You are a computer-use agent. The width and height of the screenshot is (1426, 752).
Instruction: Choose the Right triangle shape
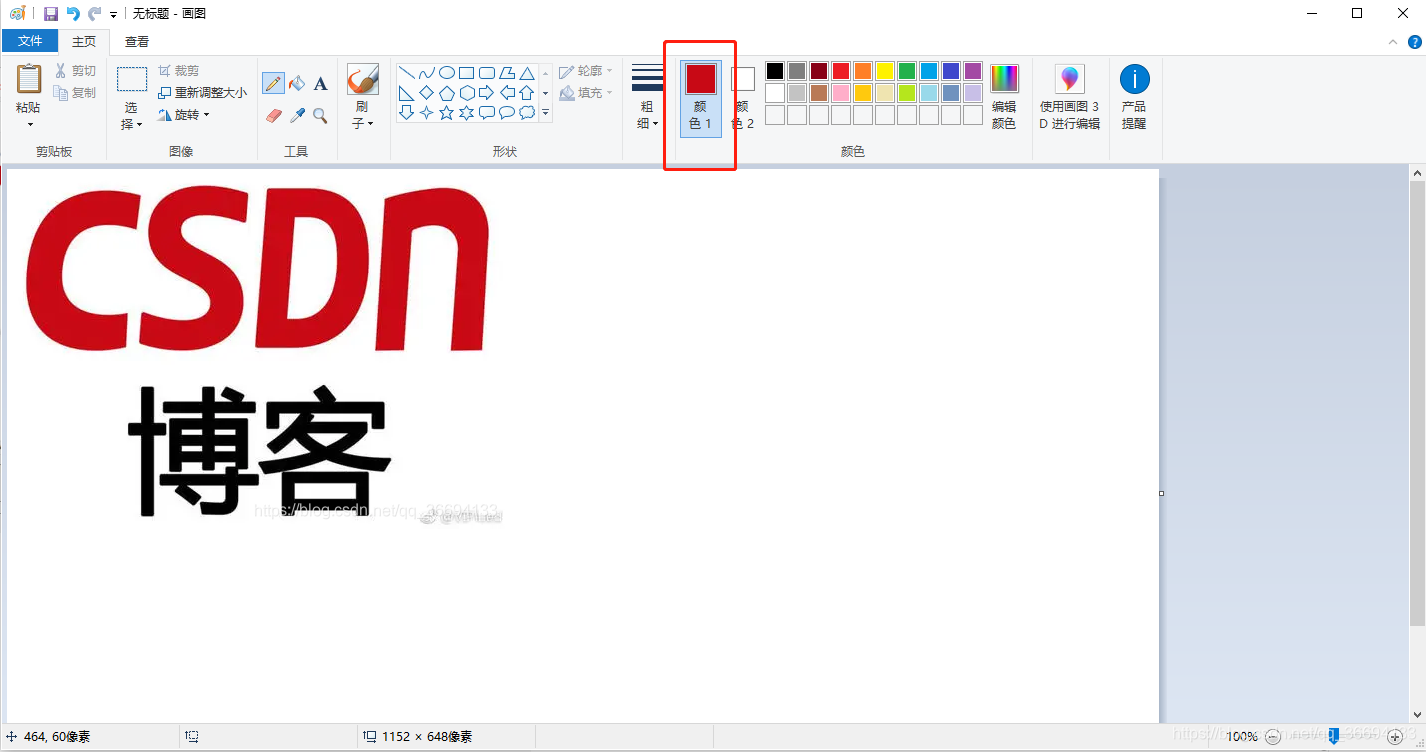[x=407, y=93]
